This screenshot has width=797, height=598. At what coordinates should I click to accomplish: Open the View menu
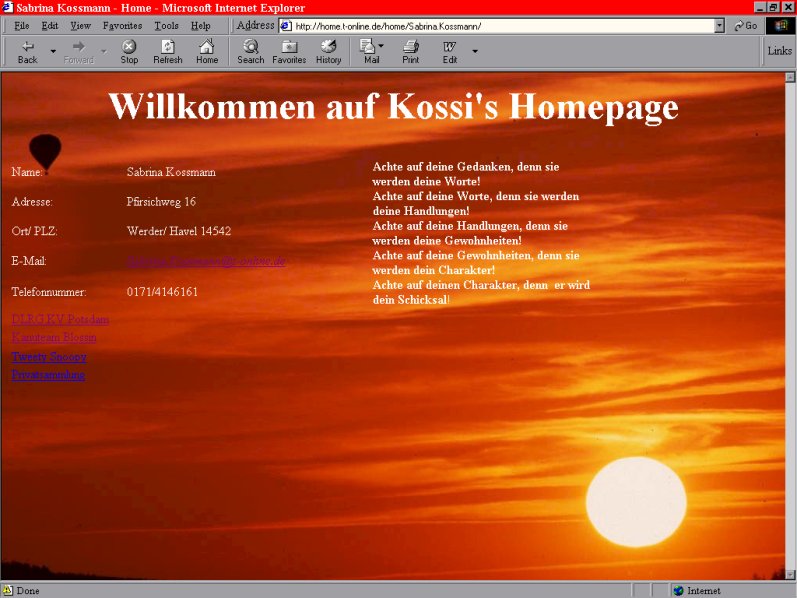coord(80,25)
